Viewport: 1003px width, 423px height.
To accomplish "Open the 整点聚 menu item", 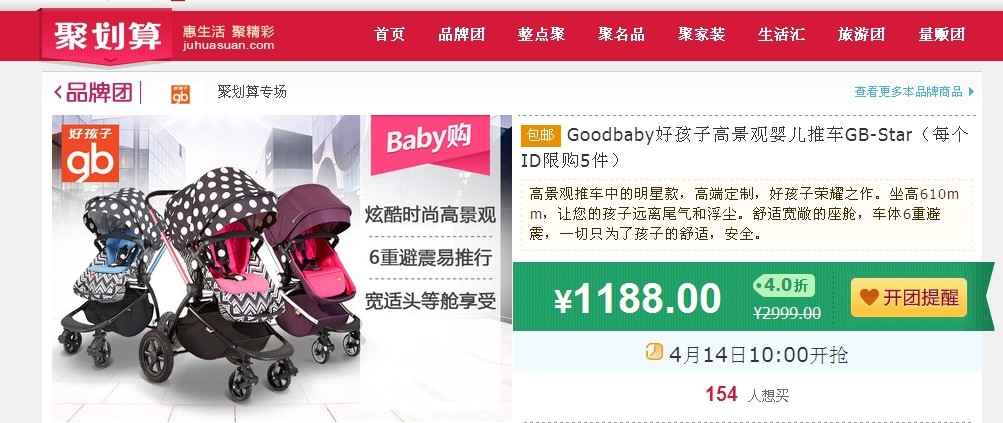I will 541,35.
